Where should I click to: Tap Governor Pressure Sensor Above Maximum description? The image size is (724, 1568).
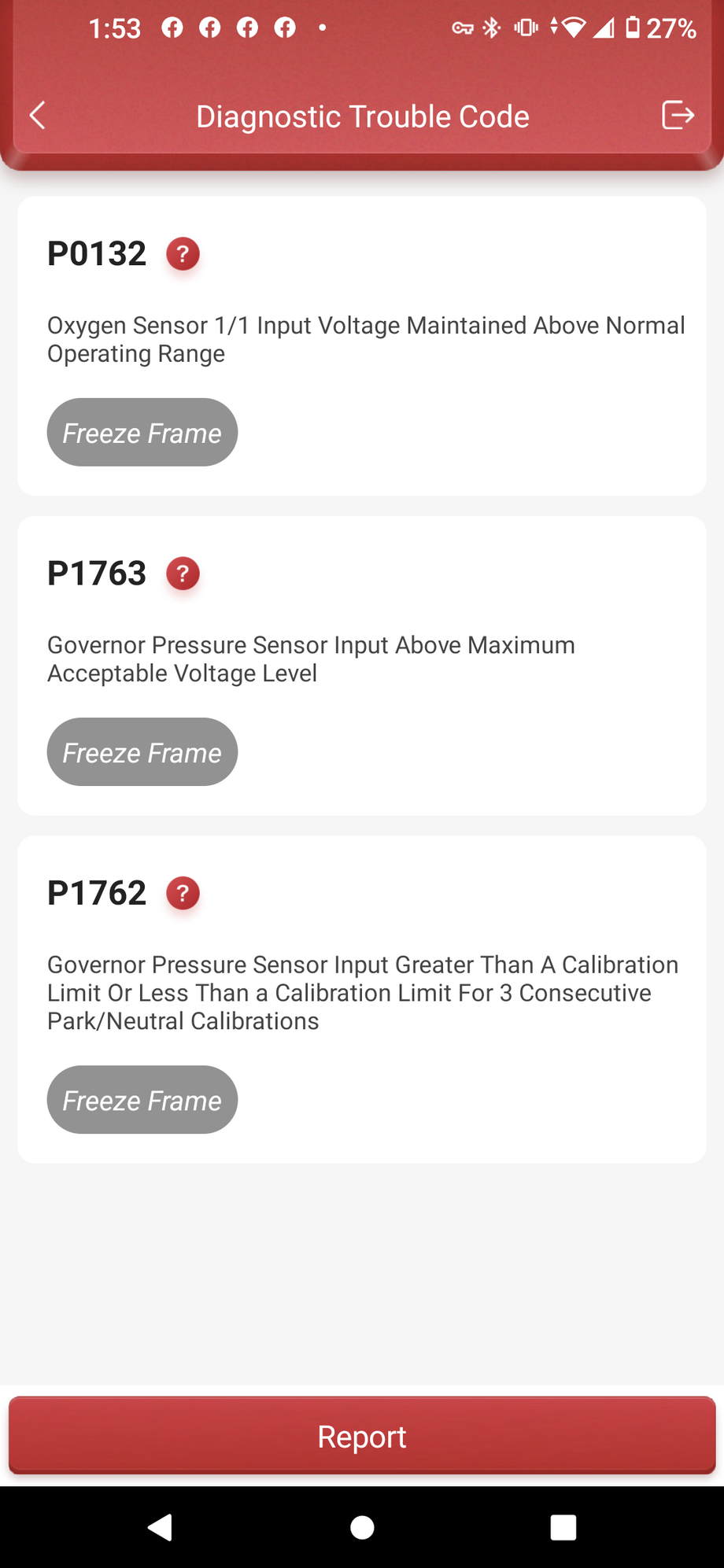[x=311, y=659]
